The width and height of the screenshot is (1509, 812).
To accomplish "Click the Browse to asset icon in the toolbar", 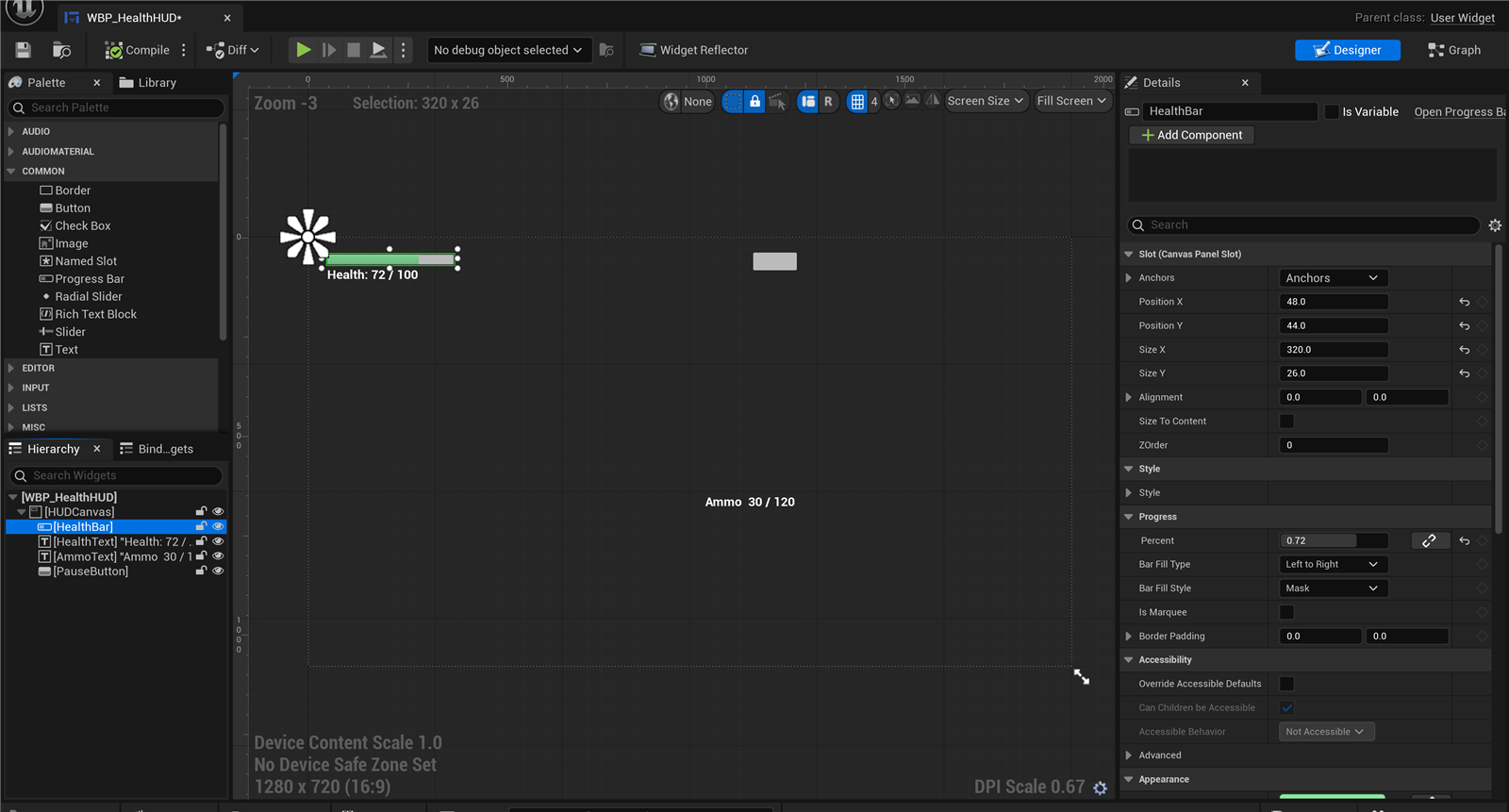I will (62, 50).
